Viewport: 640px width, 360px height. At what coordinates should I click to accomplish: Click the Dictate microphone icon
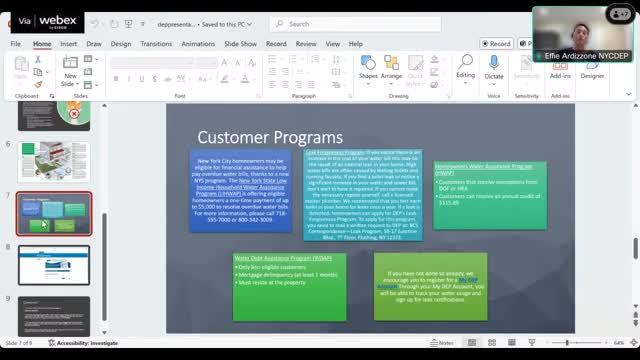coord(493,63)
